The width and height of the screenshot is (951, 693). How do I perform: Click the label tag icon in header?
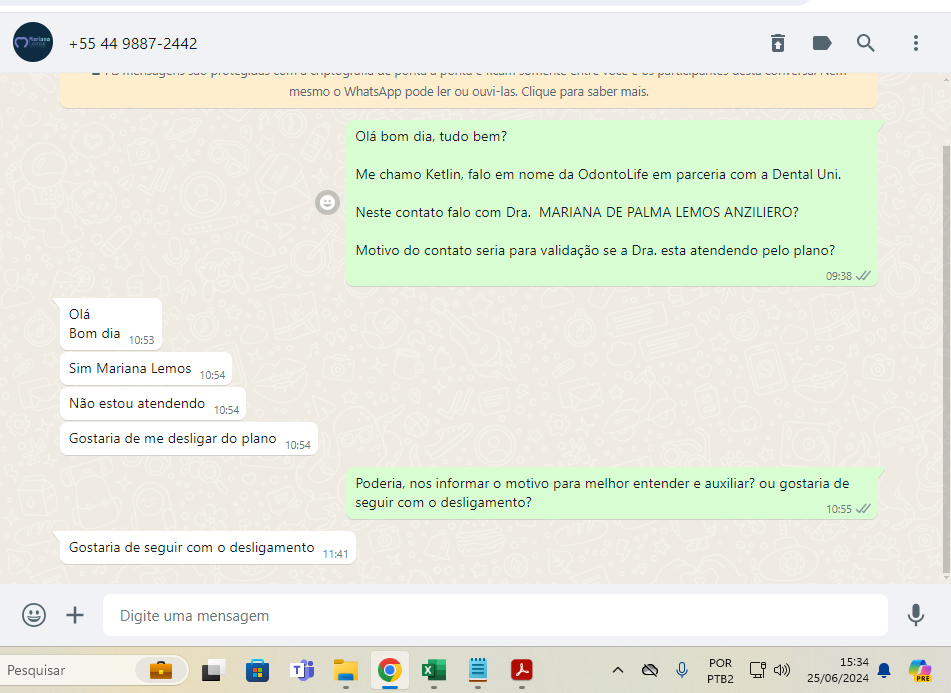[822, 43]
